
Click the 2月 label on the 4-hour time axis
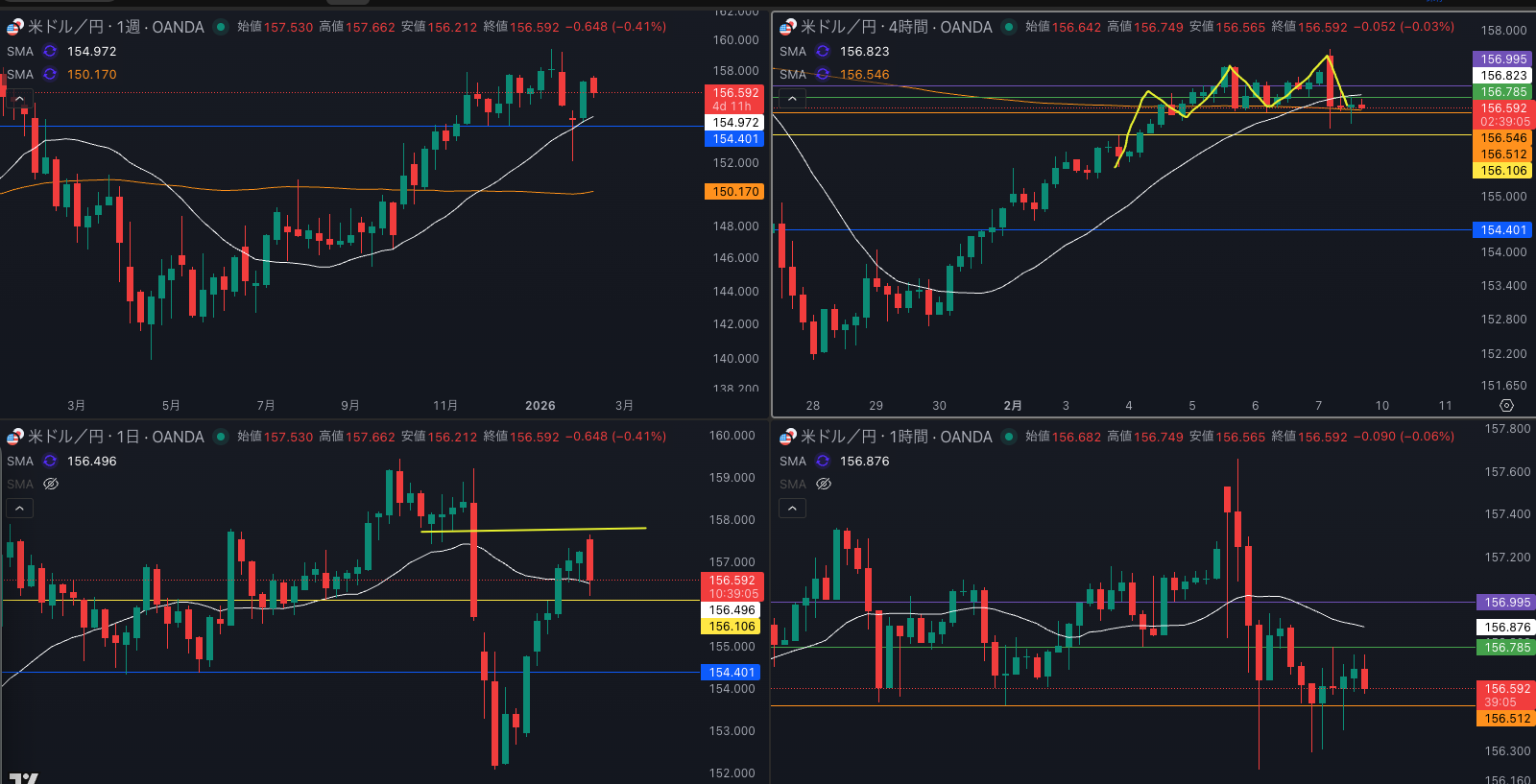[x=1013, y=406]
